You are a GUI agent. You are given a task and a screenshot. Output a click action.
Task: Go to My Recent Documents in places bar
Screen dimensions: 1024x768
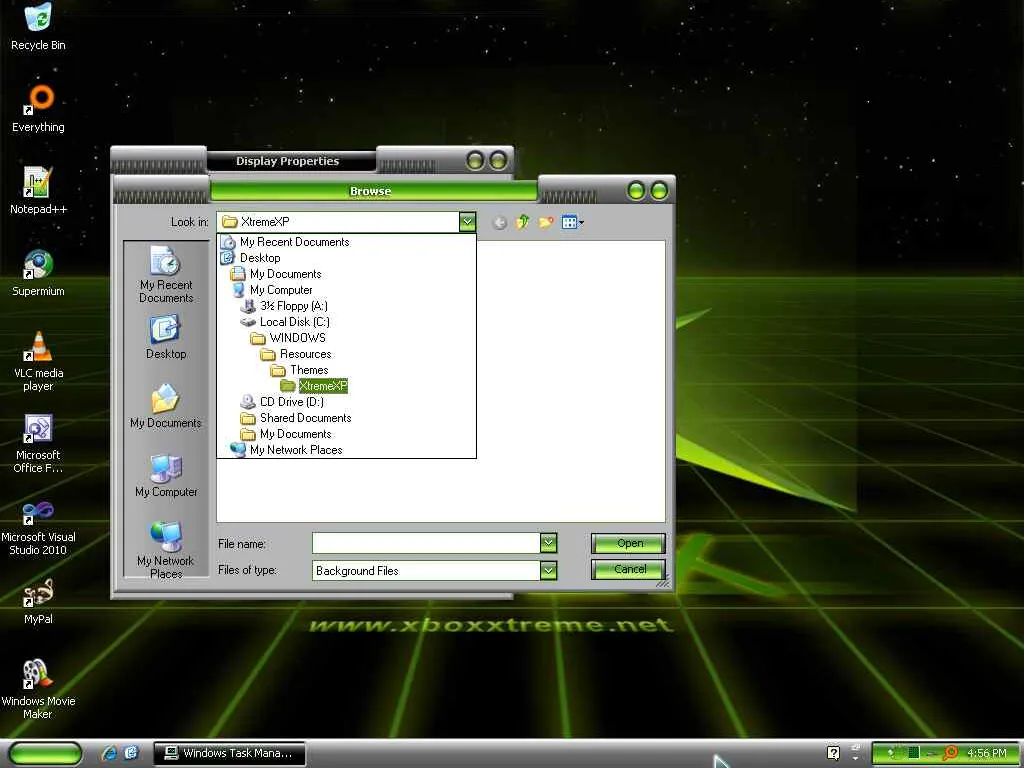[166, 274]
